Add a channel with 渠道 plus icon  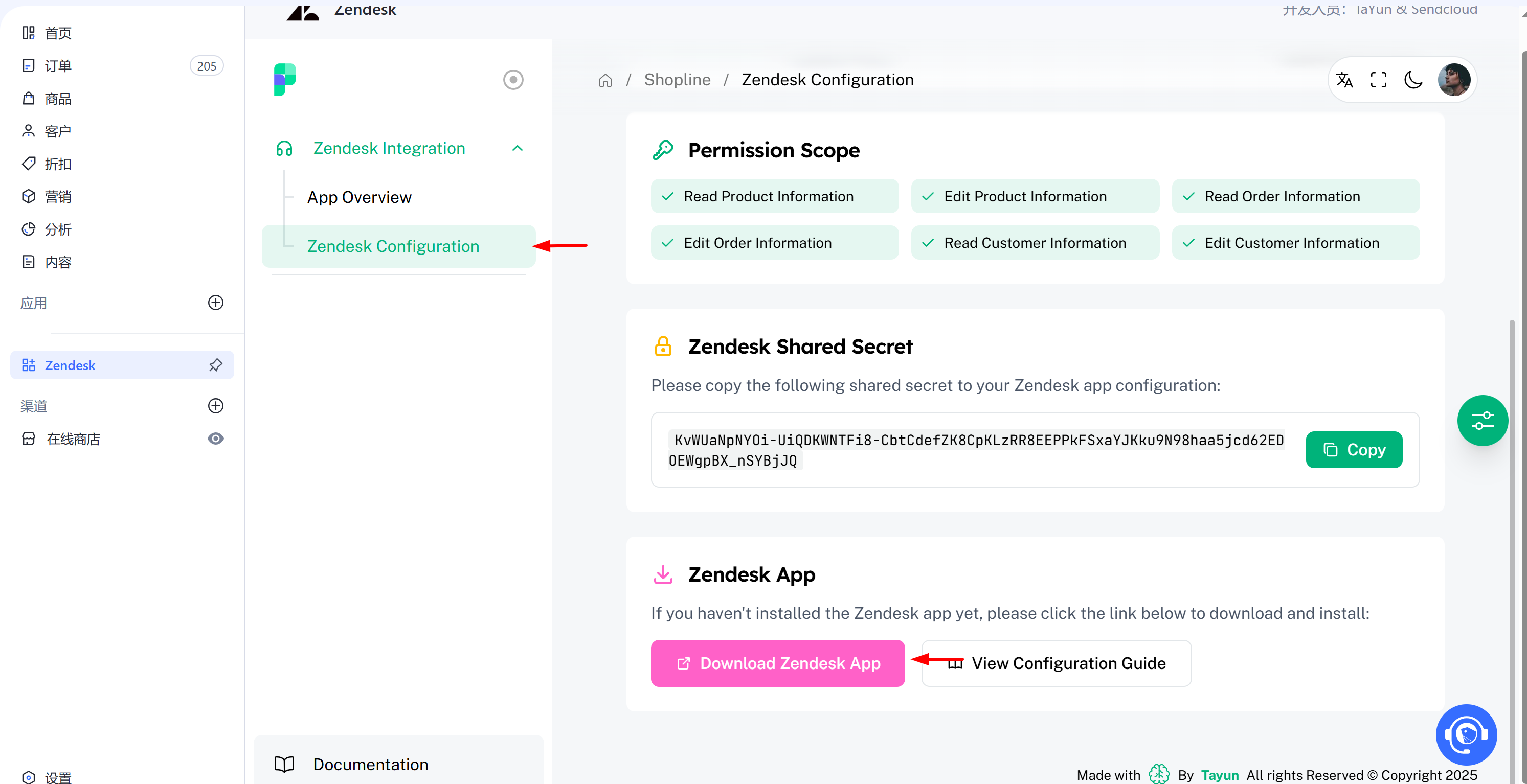coord(216,406)
